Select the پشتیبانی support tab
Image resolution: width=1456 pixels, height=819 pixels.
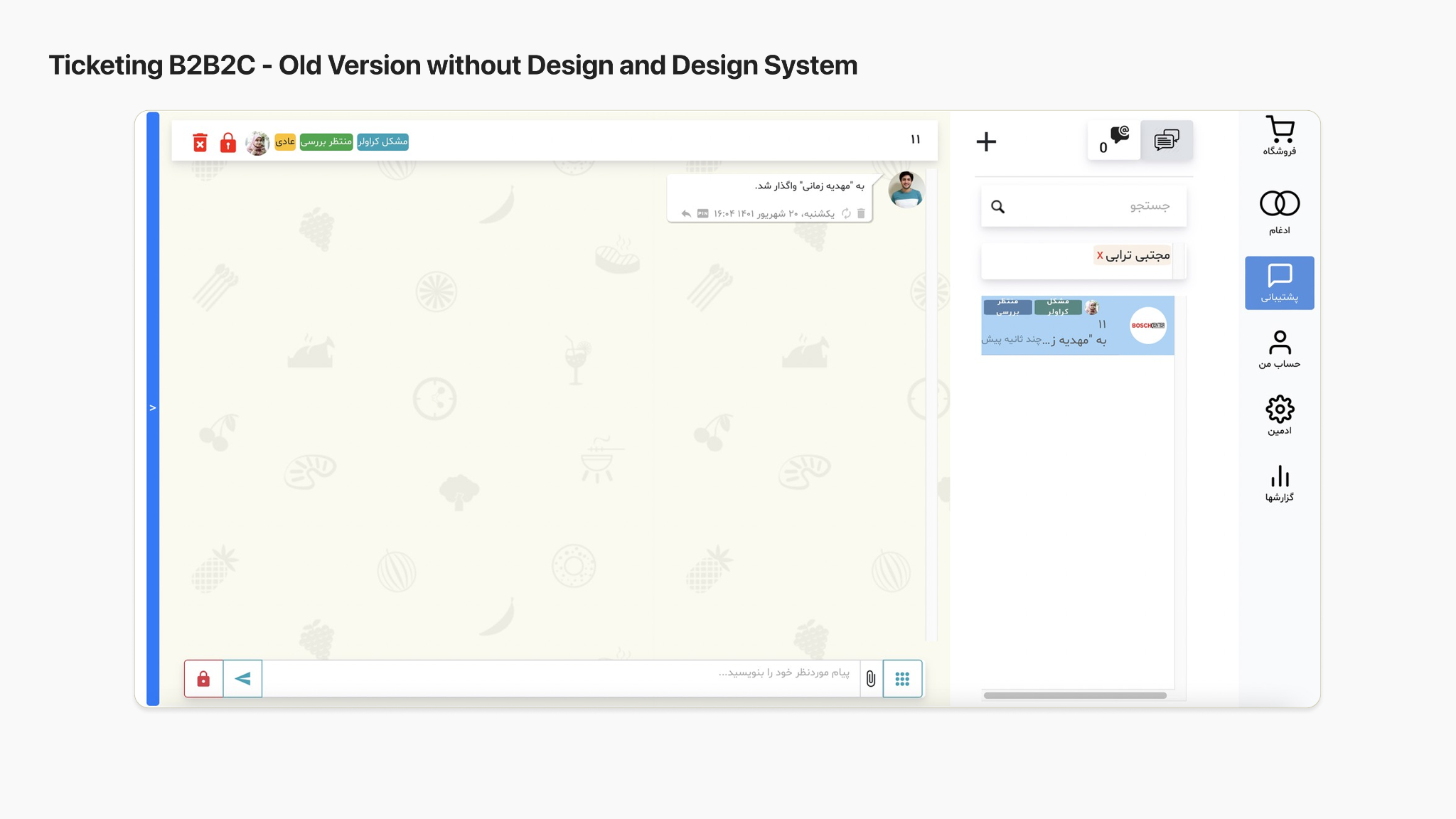(1280, 283)
